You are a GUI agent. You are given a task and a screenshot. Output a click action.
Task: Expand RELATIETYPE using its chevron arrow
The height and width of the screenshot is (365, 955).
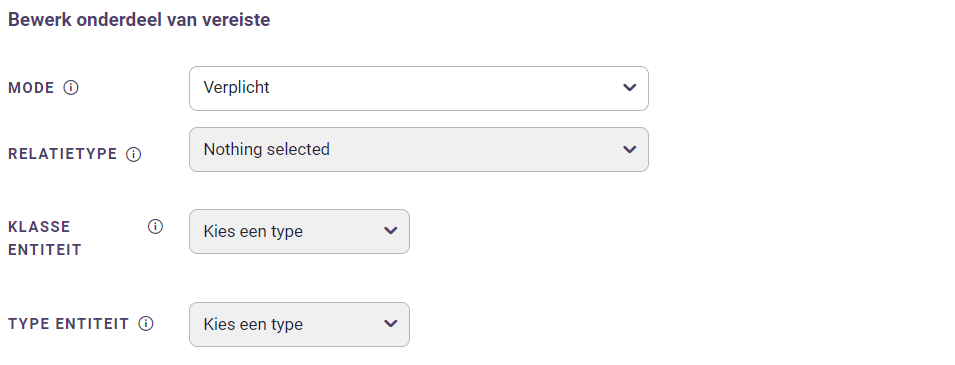tap(630, 149)
